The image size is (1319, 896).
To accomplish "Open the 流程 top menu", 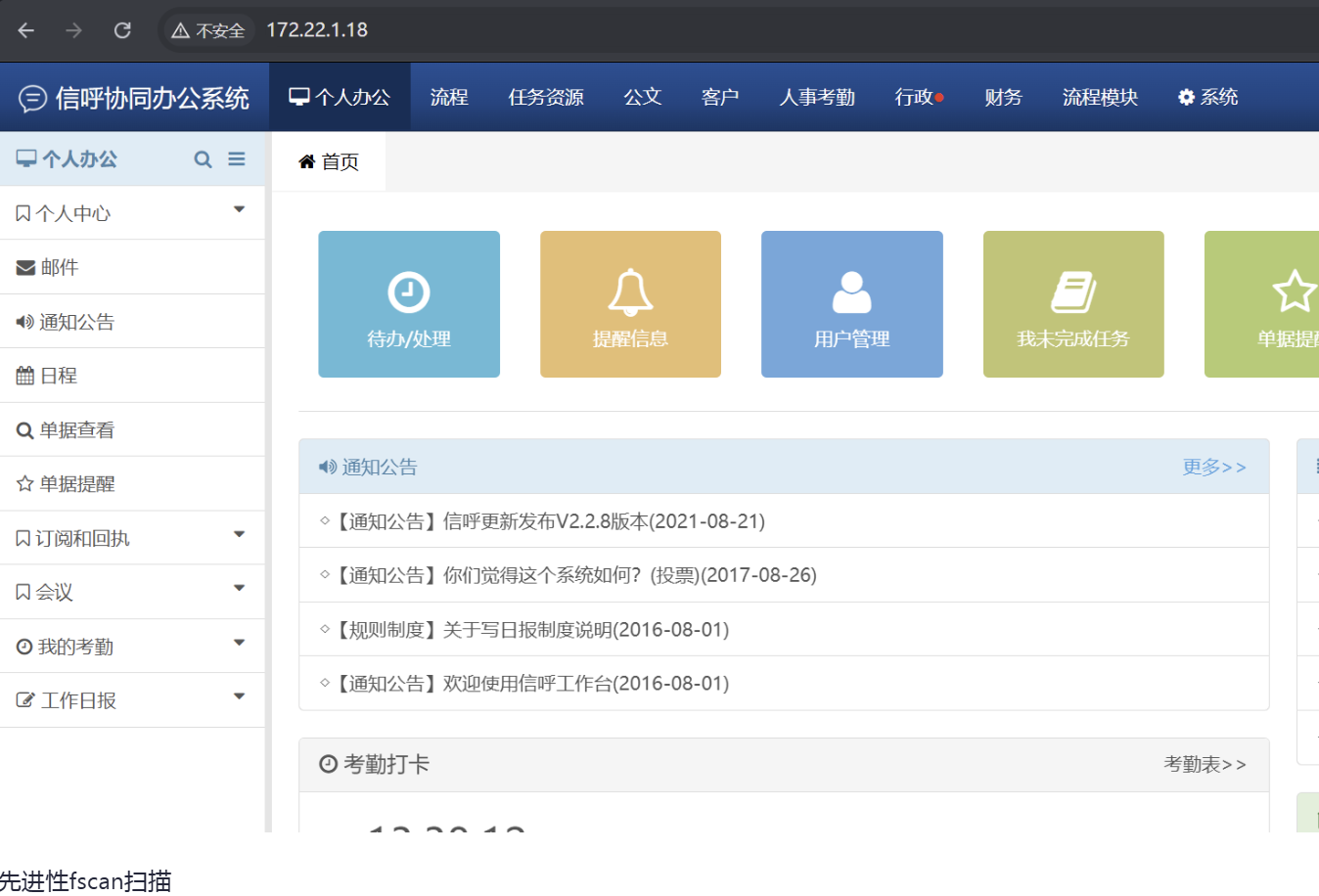I will pos(449,98).
